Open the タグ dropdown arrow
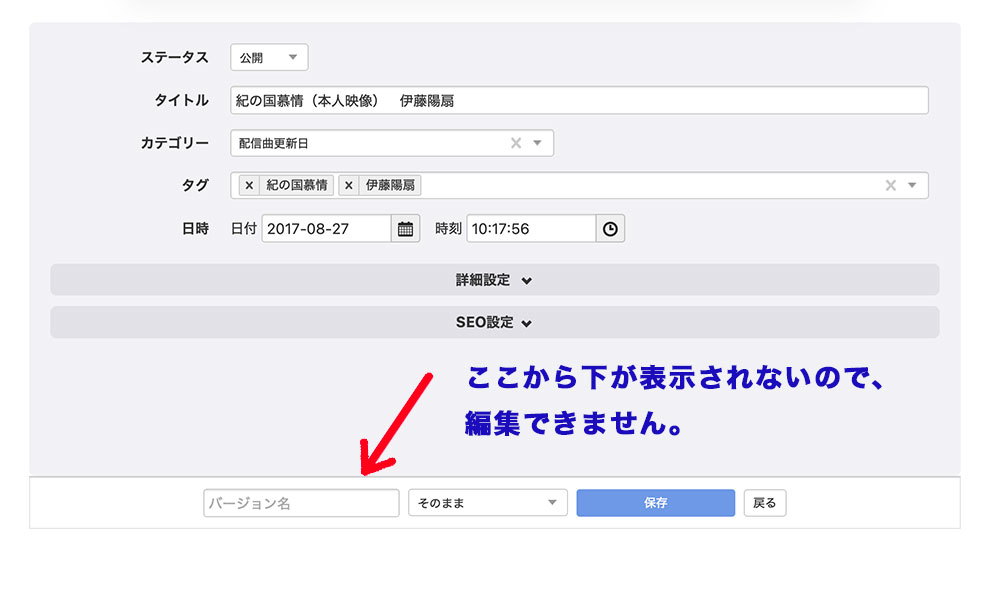 [912, 186]
